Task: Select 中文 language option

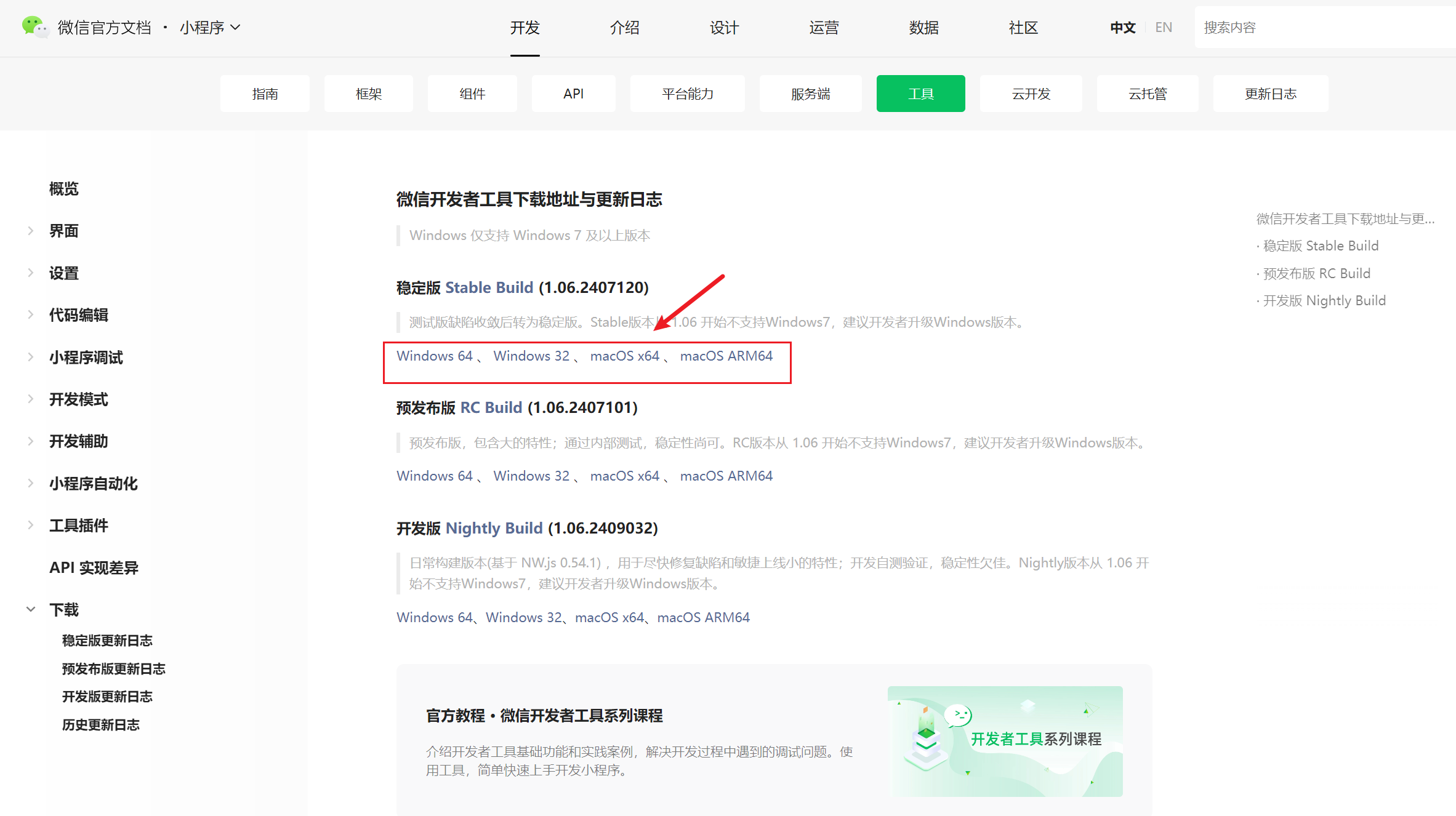Action: click(1122, 28)
